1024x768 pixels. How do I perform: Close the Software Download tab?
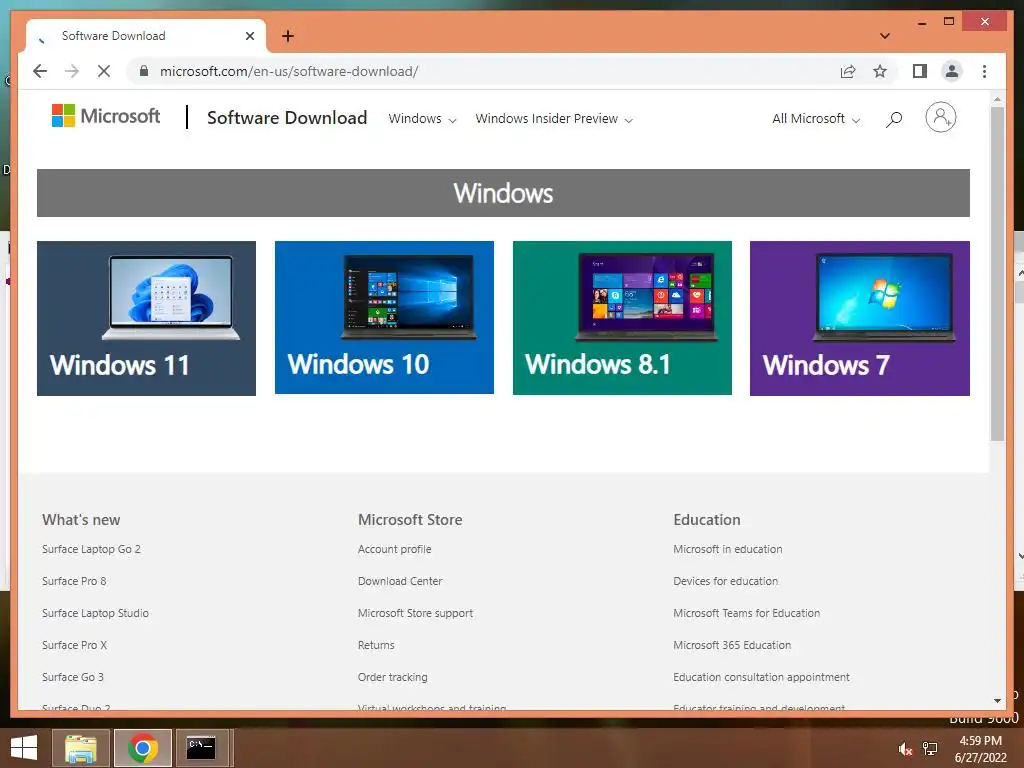(x=249, y=36)
